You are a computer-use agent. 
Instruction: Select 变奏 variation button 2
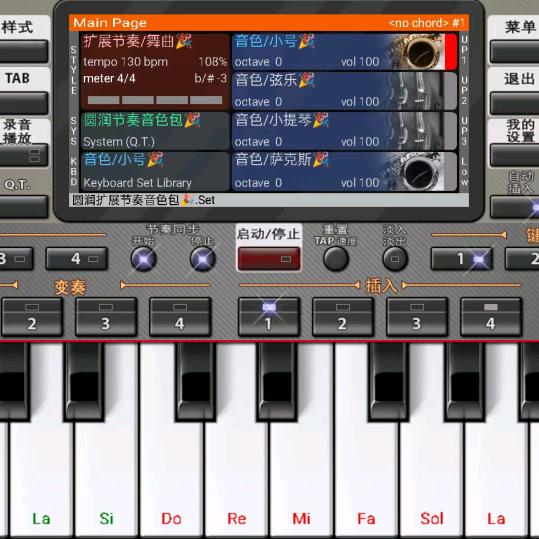point(32,317)
